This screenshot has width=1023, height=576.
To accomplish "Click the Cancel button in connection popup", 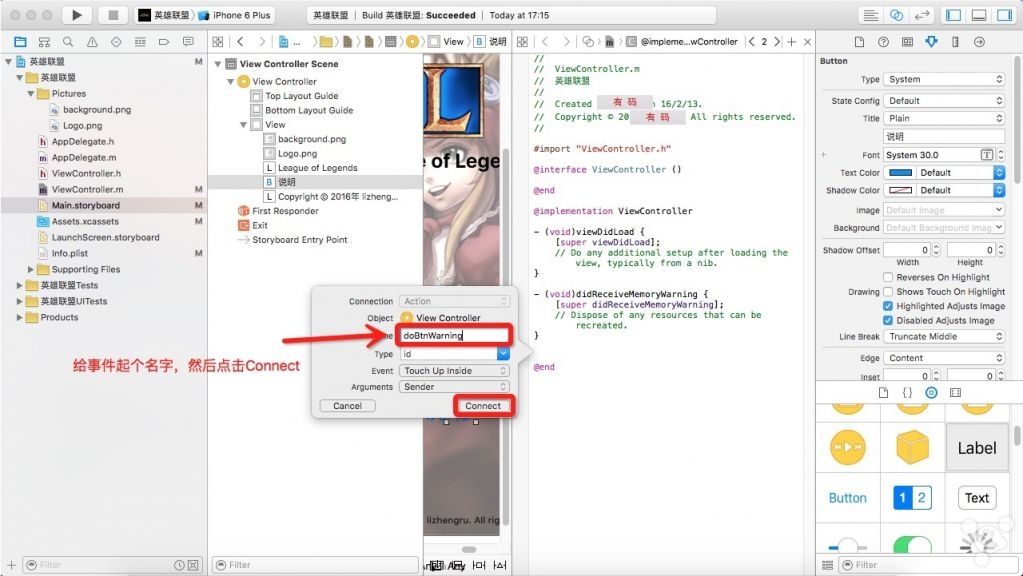I will [x=347, y=406].
